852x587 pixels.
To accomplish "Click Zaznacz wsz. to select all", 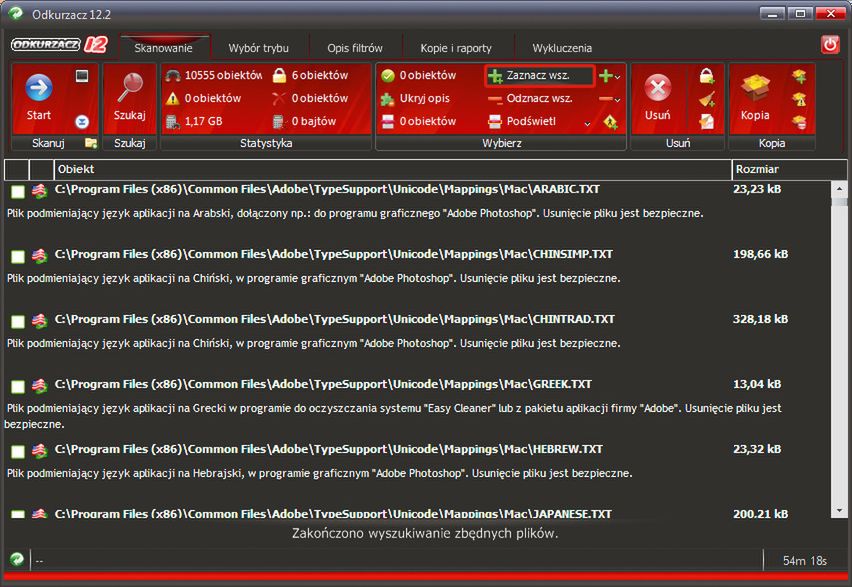I will pos(539,76).
